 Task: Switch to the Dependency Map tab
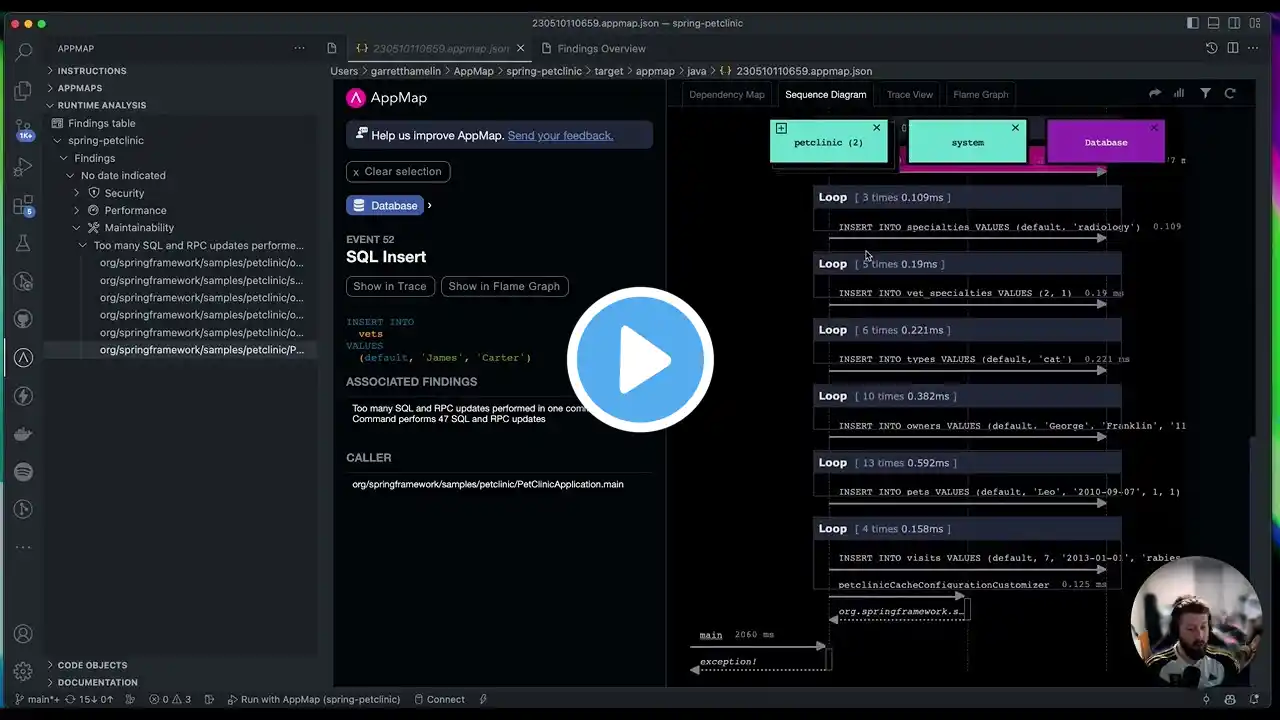point(727,94)
